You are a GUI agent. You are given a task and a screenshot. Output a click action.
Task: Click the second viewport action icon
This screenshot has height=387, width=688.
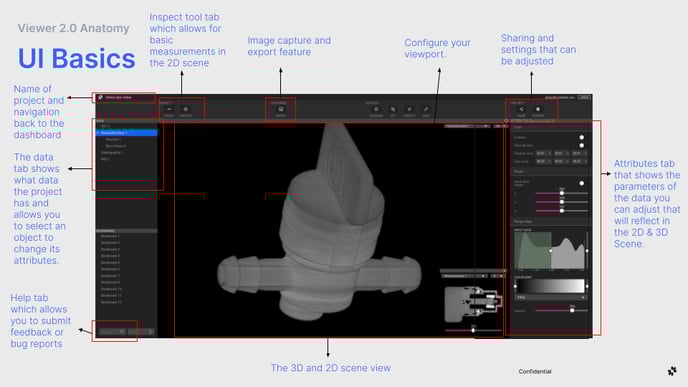coord(393,110)
